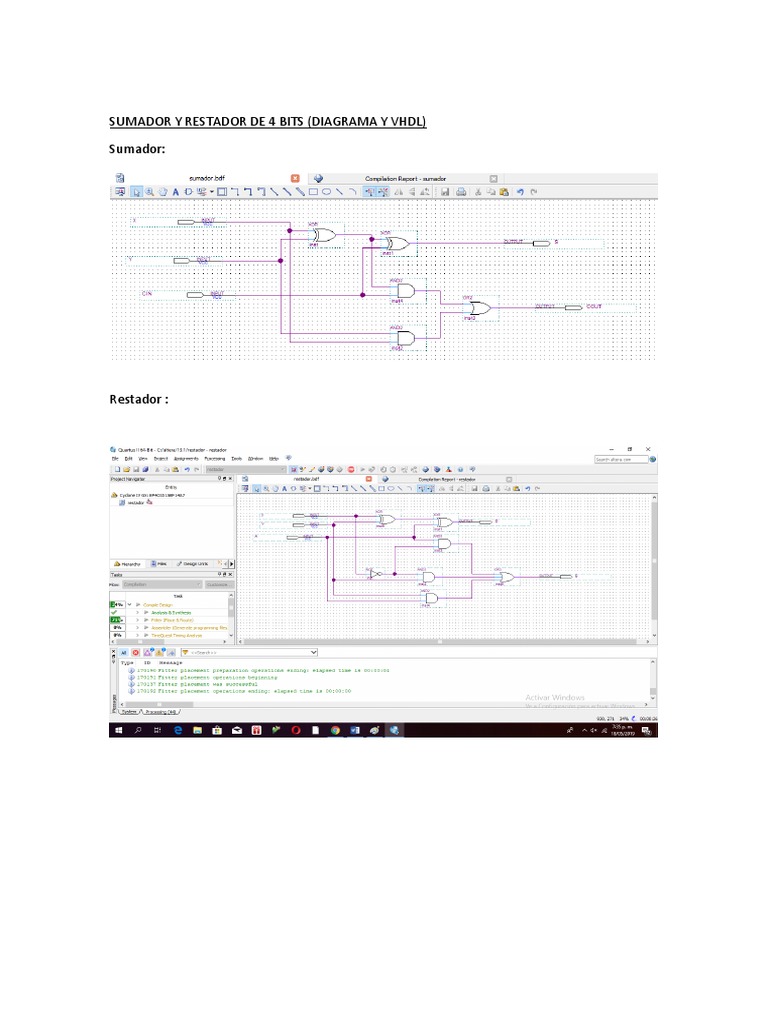Click the Windows Start button on taskbar
This screenshot has width=768, height=1024.
[x=117, y=730]
